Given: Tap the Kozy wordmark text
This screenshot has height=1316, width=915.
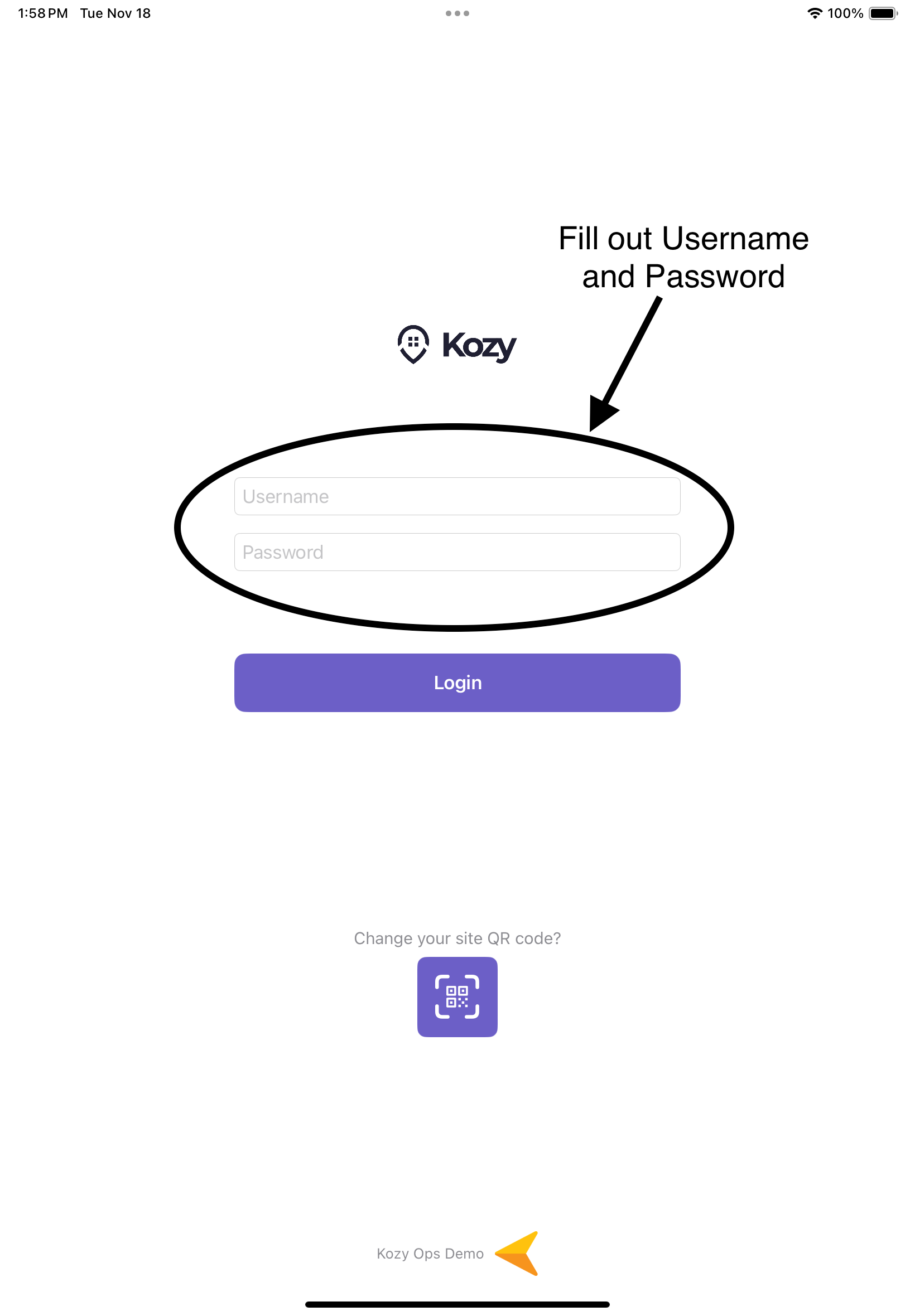Looking at the screenshot, I should tap(479, 346).
